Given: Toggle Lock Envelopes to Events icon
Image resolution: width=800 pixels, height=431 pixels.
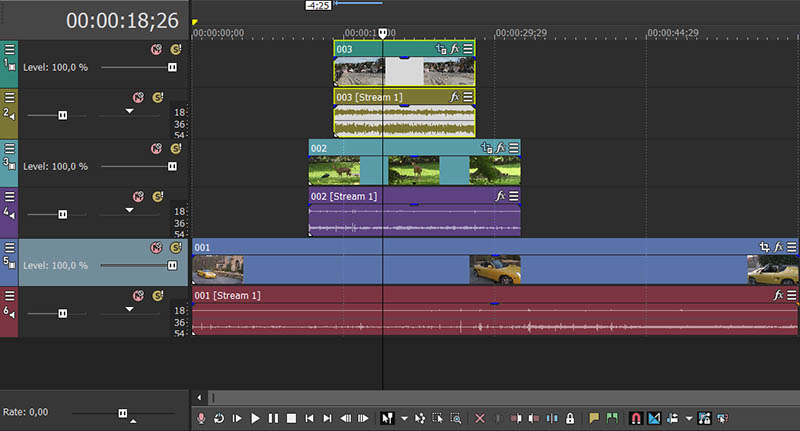Looking at the screenshot, I should pos(705,418).
